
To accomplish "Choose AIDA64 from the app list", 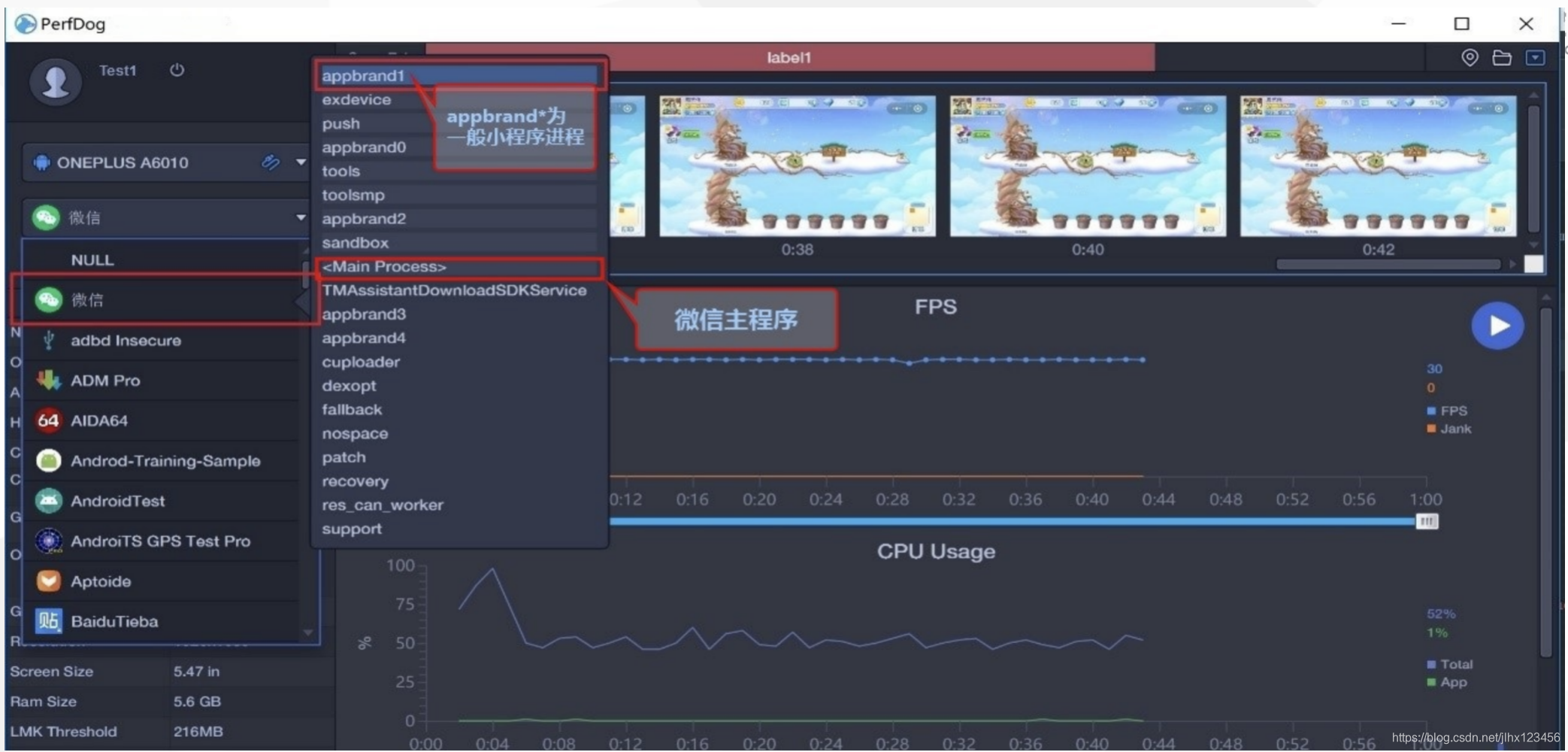I will tap(162, 420).
